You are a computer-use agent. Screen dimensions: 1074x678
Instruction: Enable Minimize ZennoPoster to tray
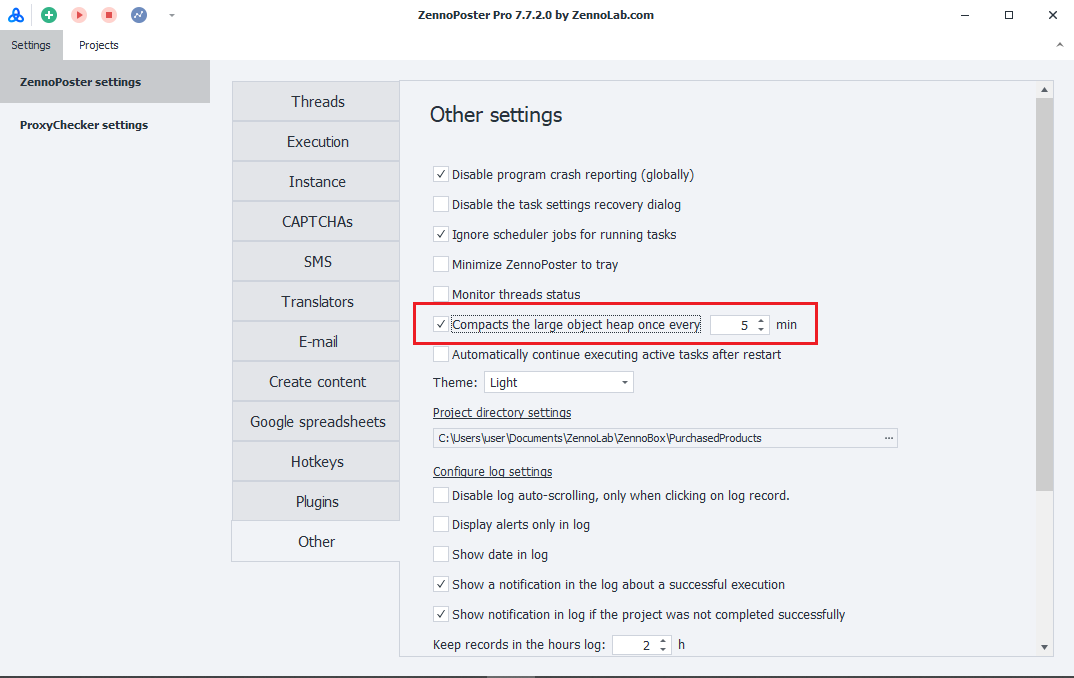[441, 265]
